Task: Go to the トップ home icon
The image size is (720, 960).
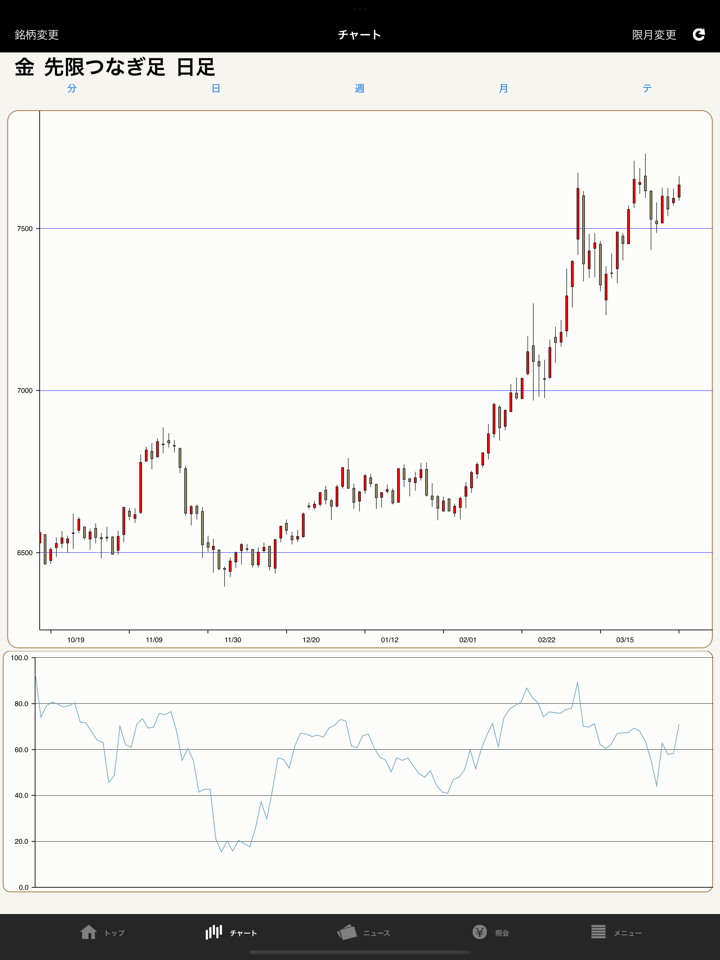Action: click(89, 932)
